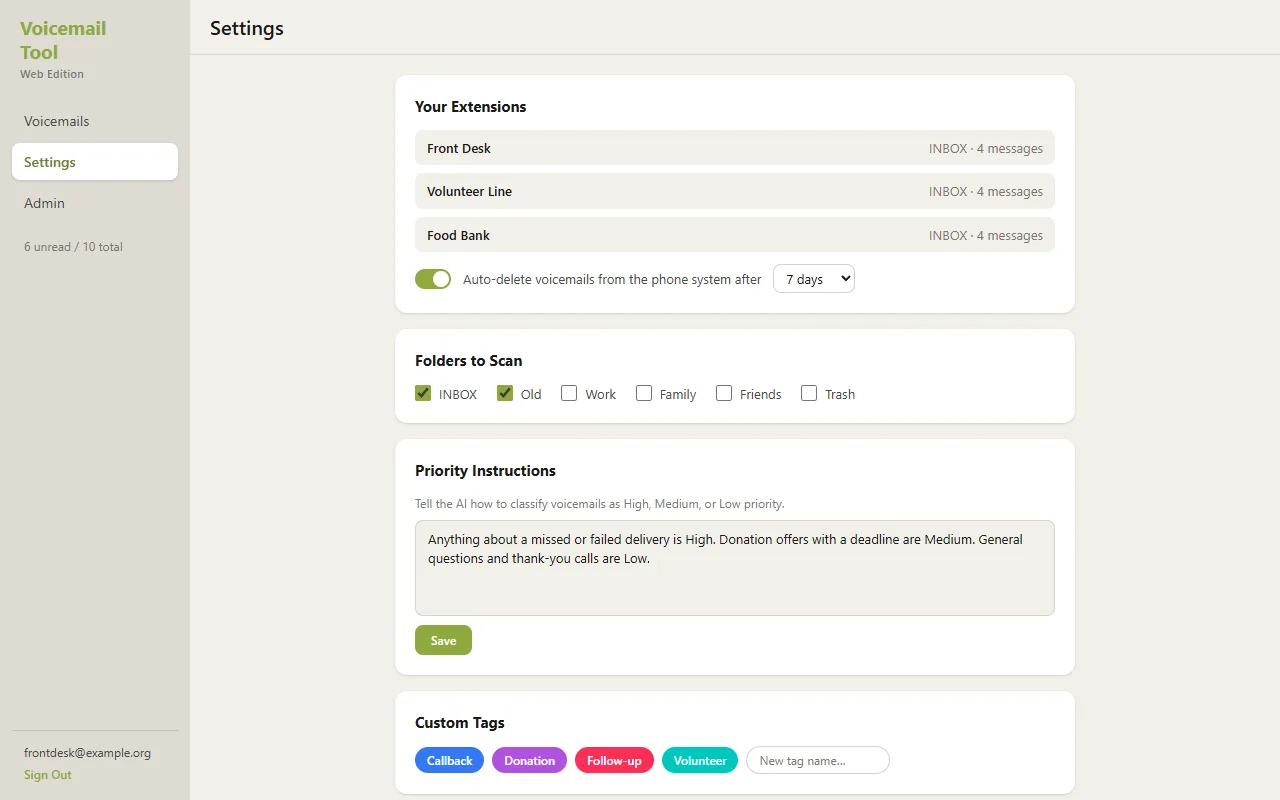Open the 7 days auto-delete dropdown

(x=814, y=279)
